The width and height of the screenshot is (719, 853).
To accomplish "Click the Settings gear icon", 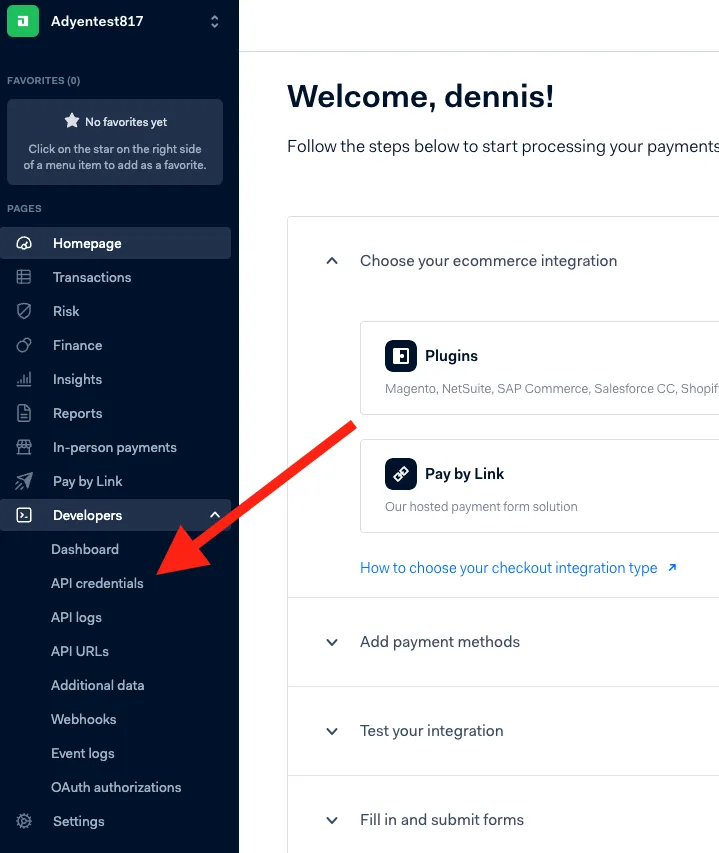I will 24,821.
